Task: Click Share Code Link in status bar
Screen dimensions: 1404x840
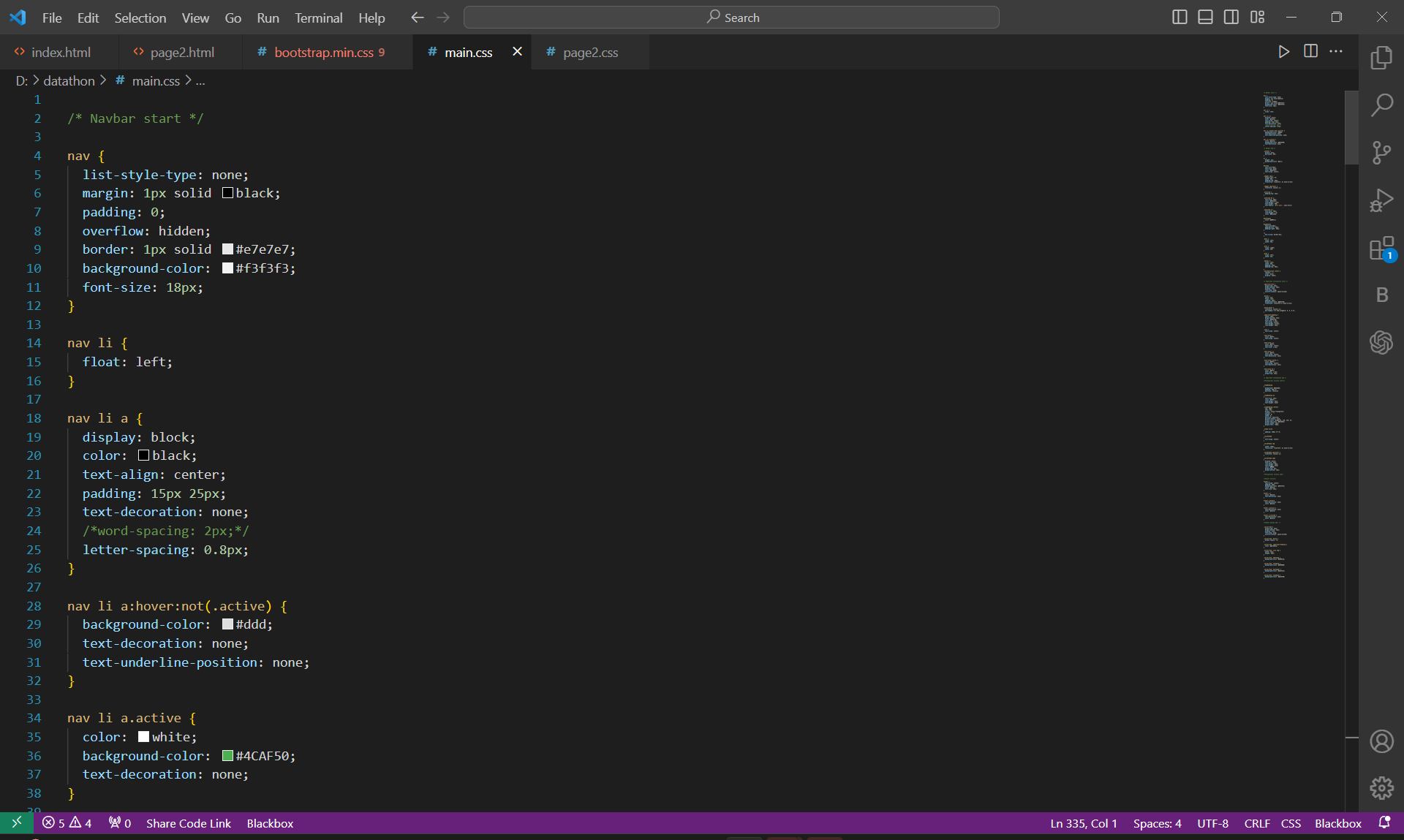Action: pos(188,823)
